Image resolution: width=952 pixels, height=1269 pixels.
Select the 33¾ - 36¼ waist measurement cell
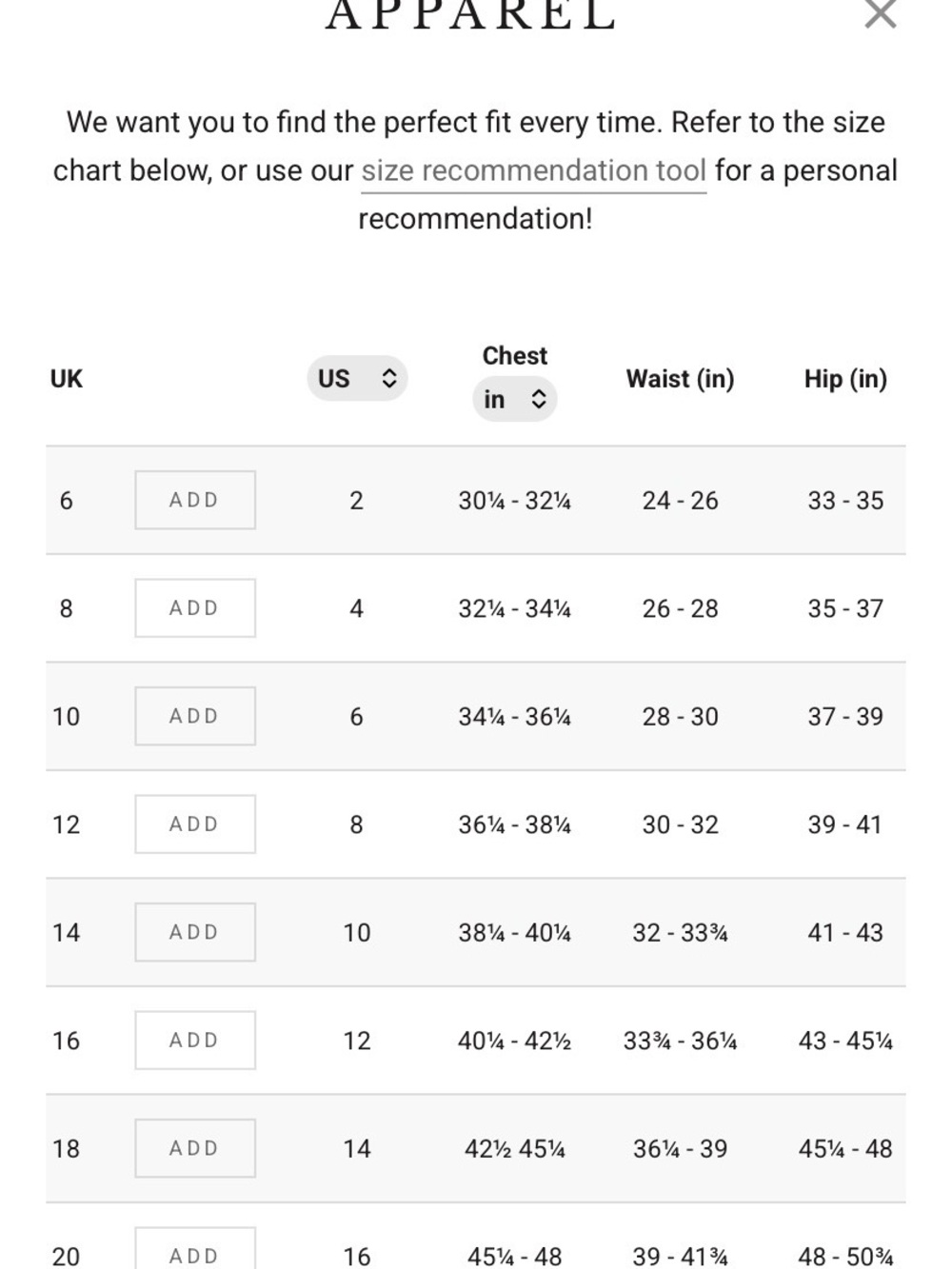[680, 1041]
